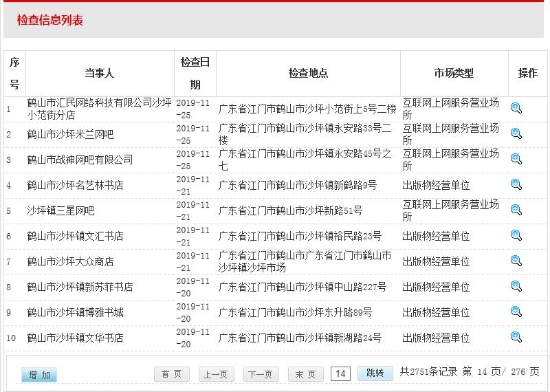Go to previous page with 上一页

(216, 374)
